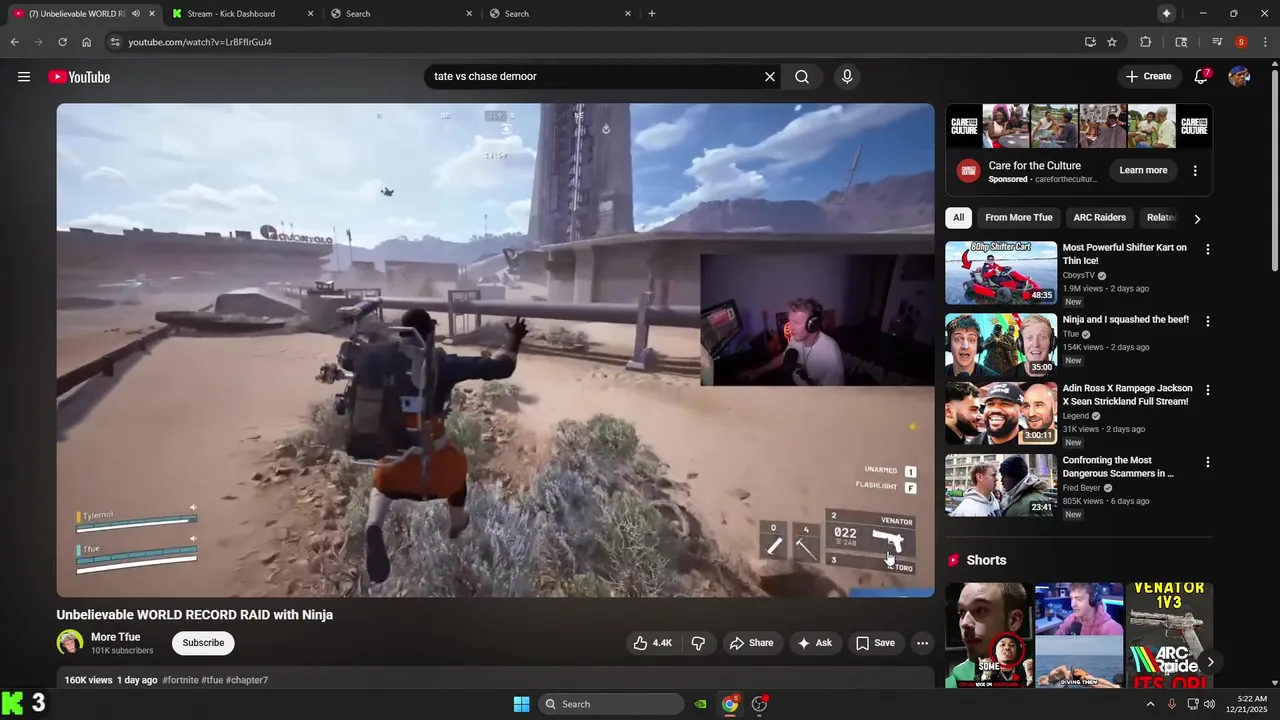Select the From More Tfue chip

pos(1018,218)
